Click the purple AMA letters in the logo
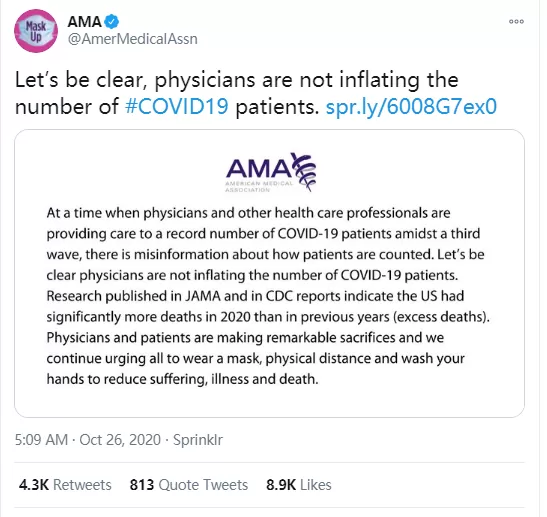The width and height of the screenshot is (547, 517). tap(258, 168)
